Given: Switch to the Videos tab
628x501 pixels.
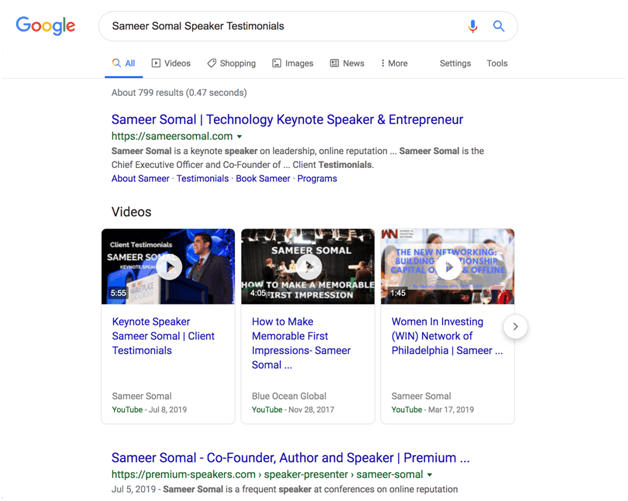Looking at the screenshot, I should click(171, 63).
